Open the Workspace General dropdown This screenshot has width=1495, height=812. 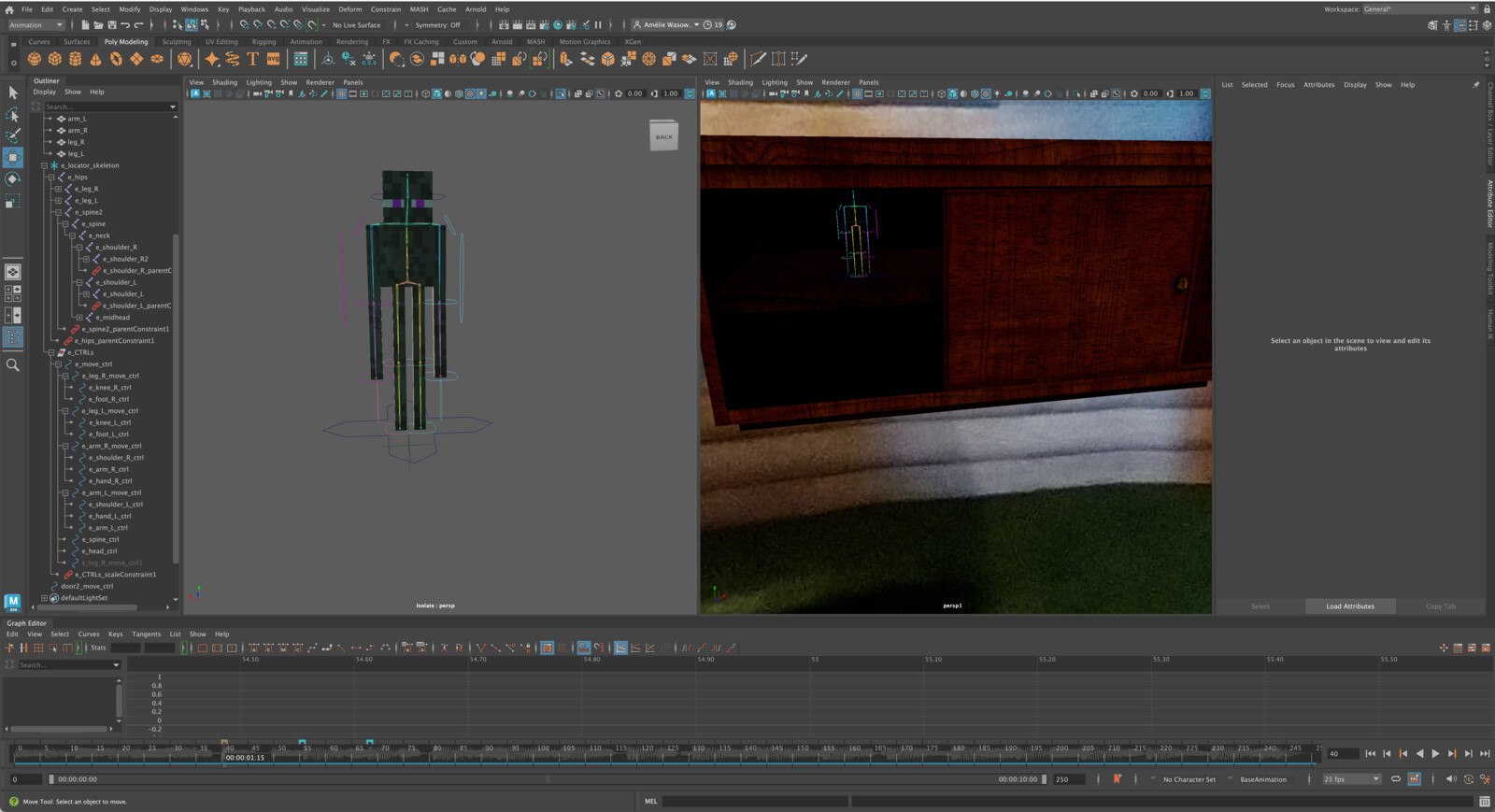click(x=1420, y=9)
